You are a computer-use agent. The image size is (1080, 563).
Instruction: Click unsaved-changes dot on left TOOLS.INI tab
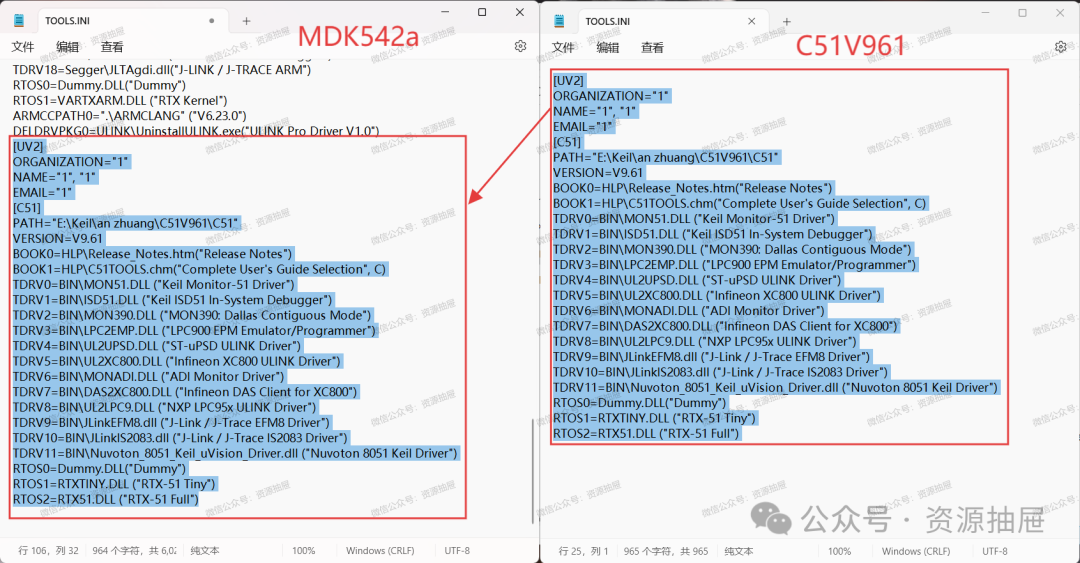pyautogui.click(x=211, y=21)
